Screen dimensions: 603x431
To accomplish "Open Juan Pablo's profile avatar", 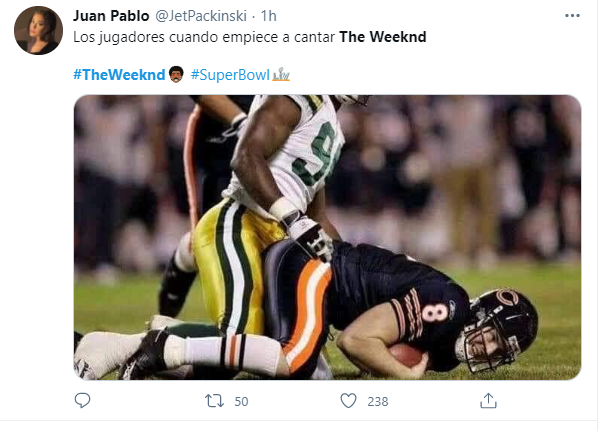I will point(38,30).
